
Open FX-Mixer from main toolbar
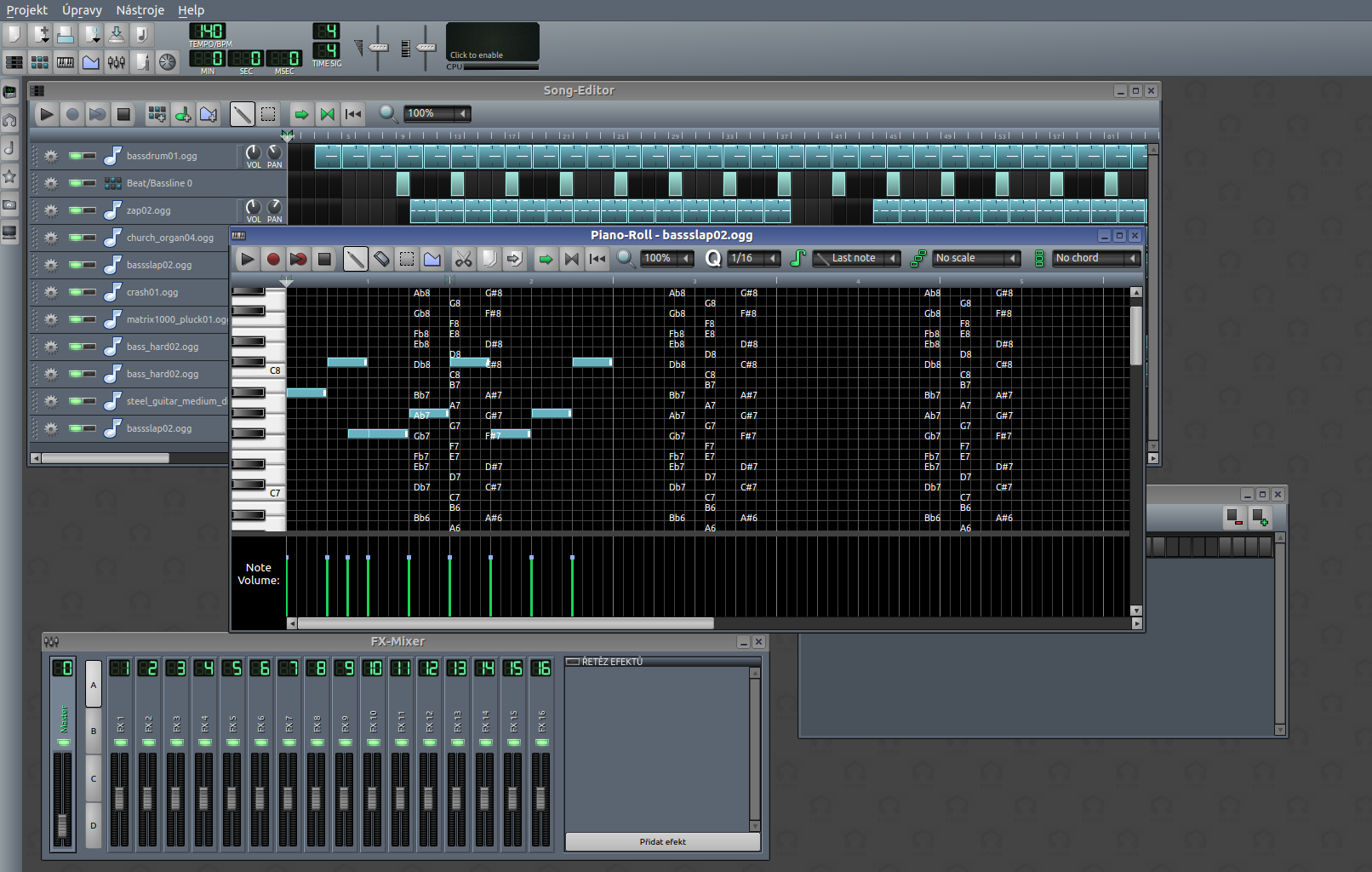117,62
